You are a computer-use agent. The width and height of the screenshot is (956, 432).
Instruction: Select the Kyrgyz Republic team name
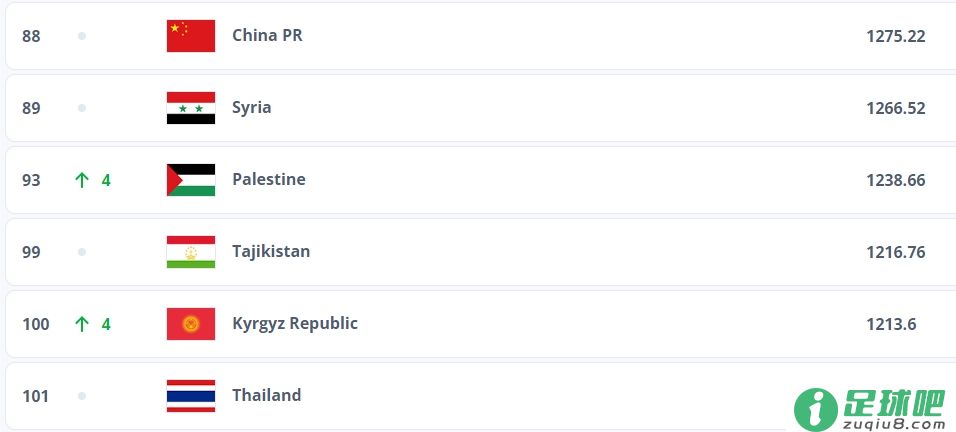coord(295,324)
